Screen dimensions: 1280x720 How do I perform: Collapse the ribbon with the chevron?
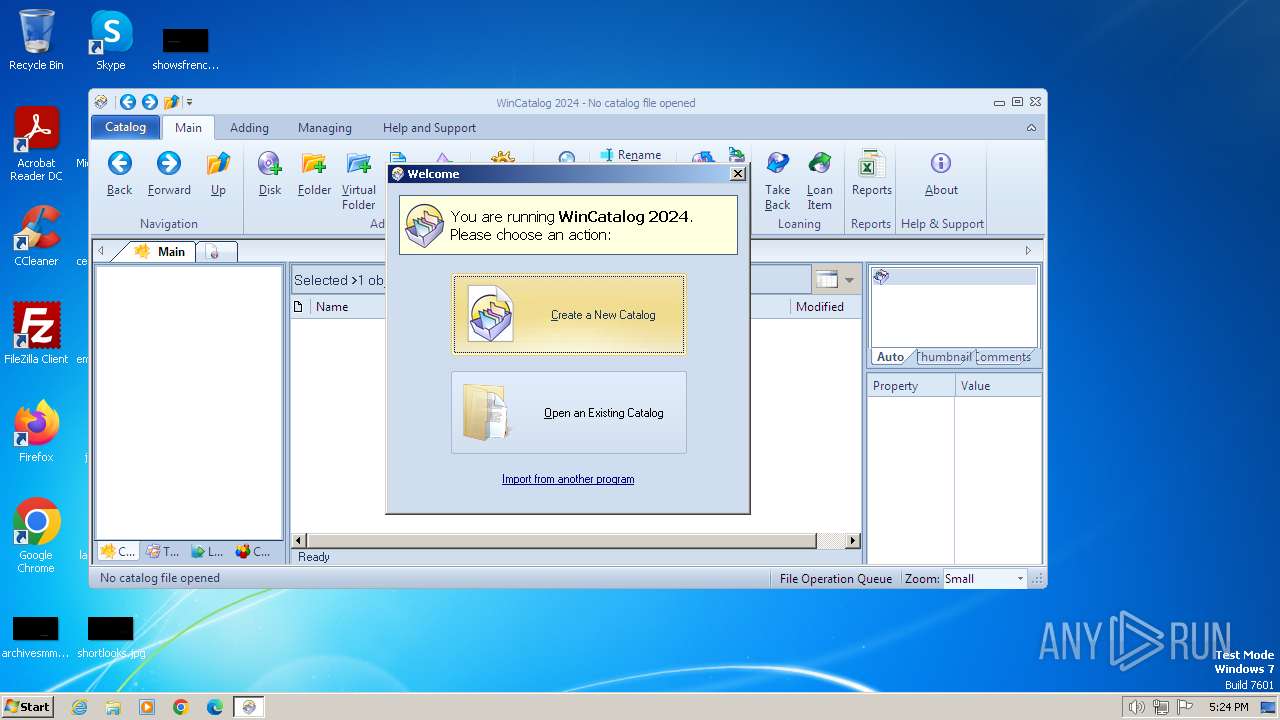(x=1031, y=128)
